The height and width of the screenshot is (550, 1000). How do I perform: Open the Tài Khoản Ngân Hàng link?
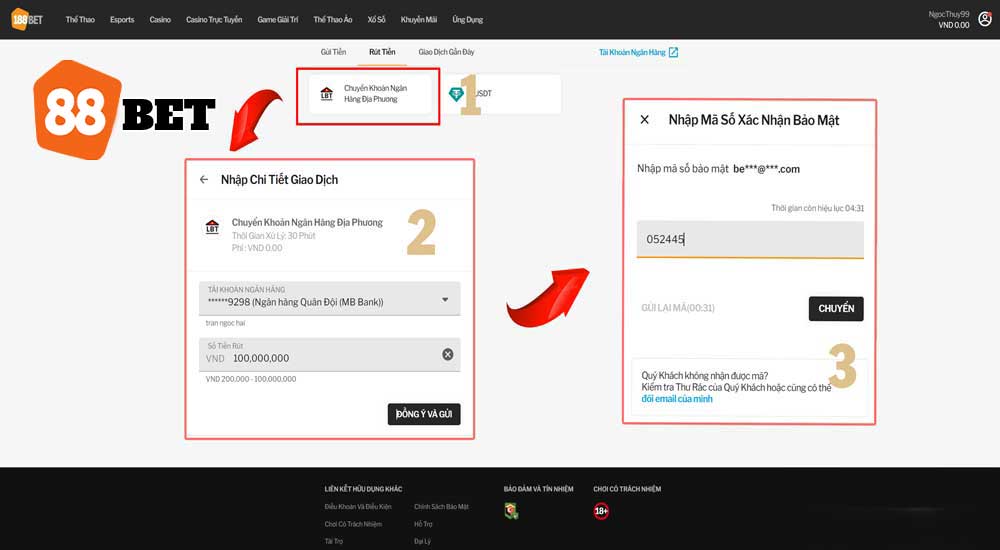(x=632, y=52)
